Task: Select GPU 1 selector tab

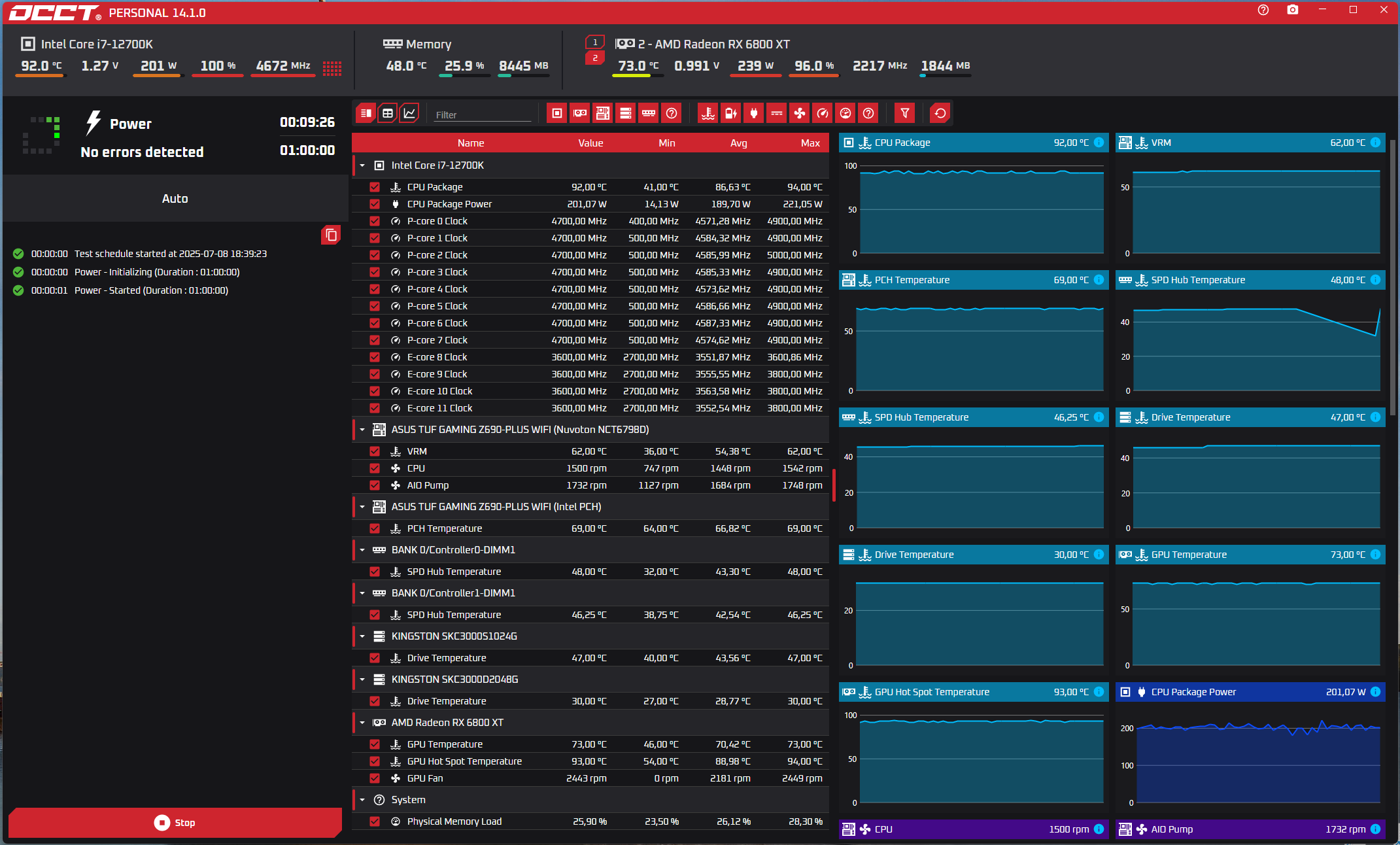Action: click(x=594, y=43)
